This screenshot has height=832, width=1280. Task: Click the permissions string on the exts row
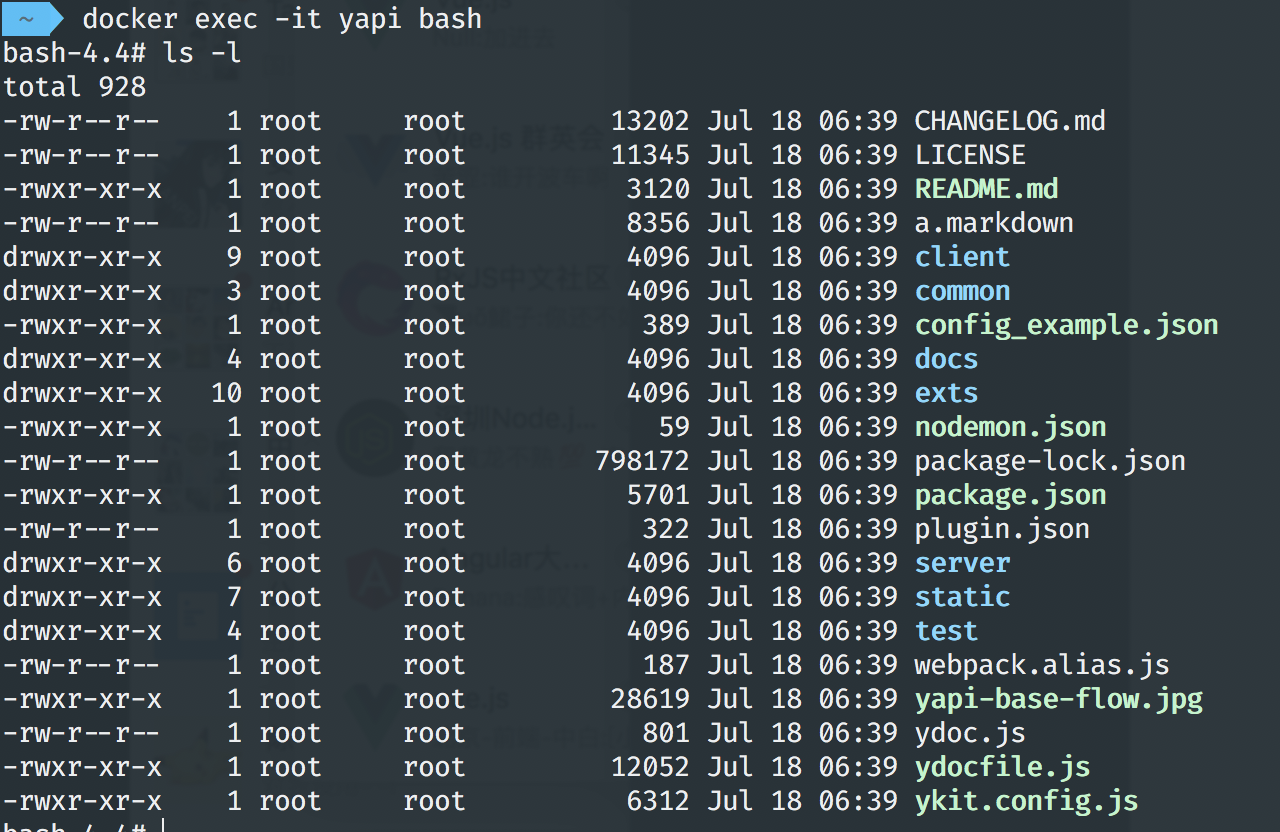tap(82, 393)
